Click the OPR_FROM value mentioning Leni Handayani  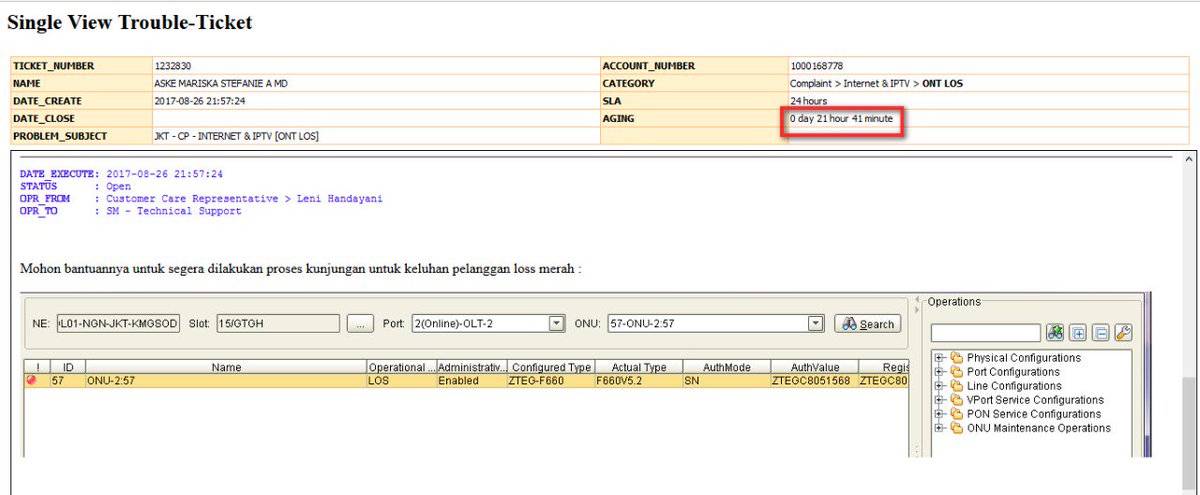pos(245,198)
